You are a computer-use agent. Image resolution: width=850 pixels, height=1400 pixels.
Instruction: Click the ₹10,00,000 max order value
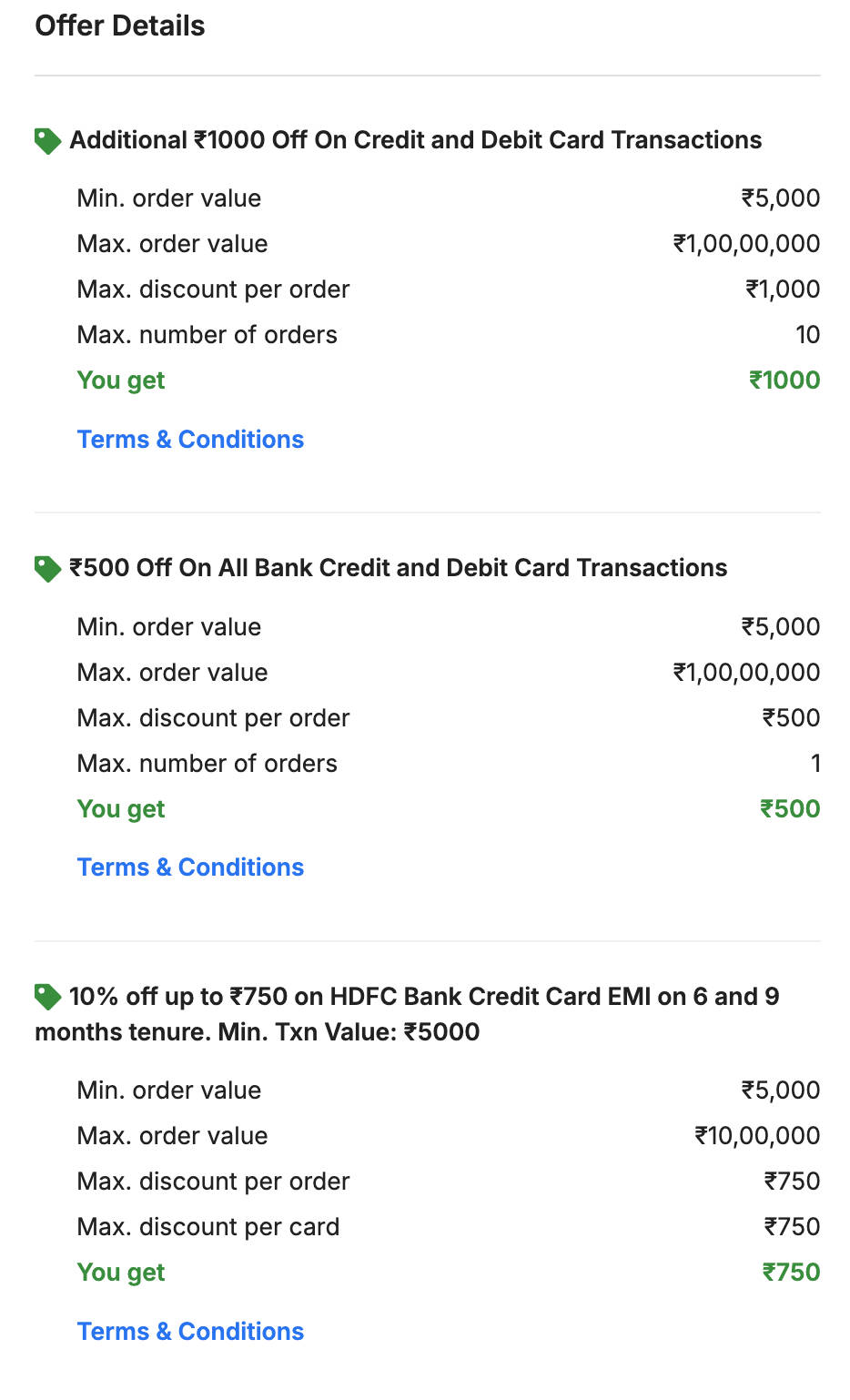pyautogui.click(x=757, y=1136)
